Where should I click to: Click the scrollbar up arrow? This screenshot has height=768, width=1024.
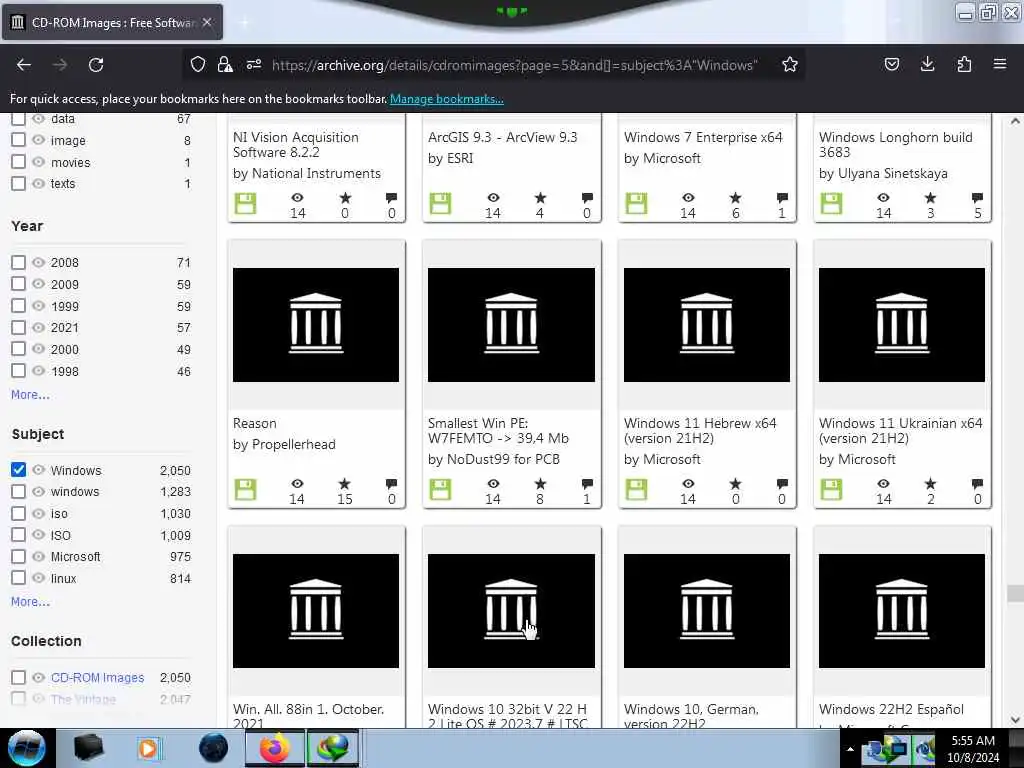(1015, 121)
